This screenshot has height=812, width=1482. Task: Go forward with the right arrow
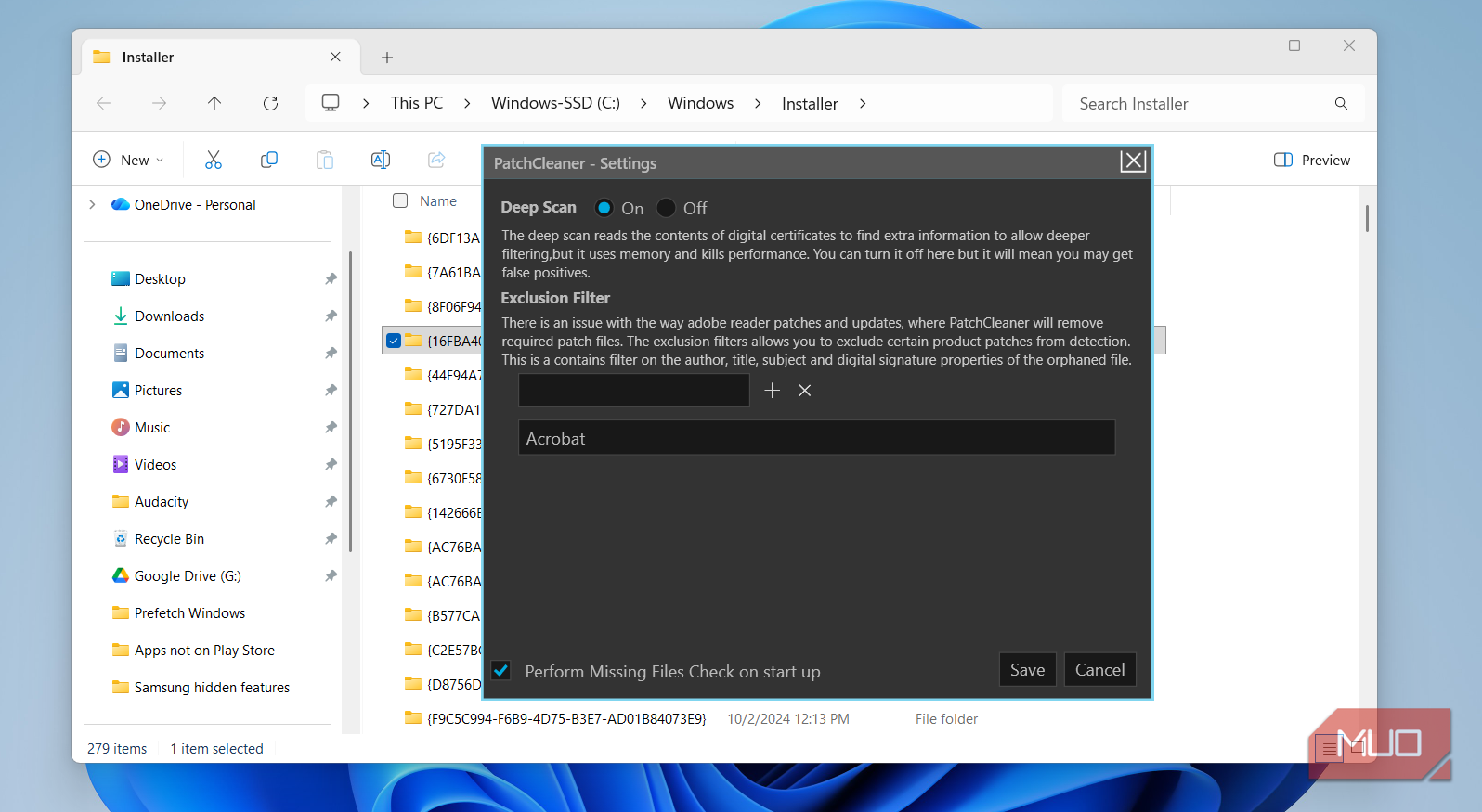(x=159, y=103)
